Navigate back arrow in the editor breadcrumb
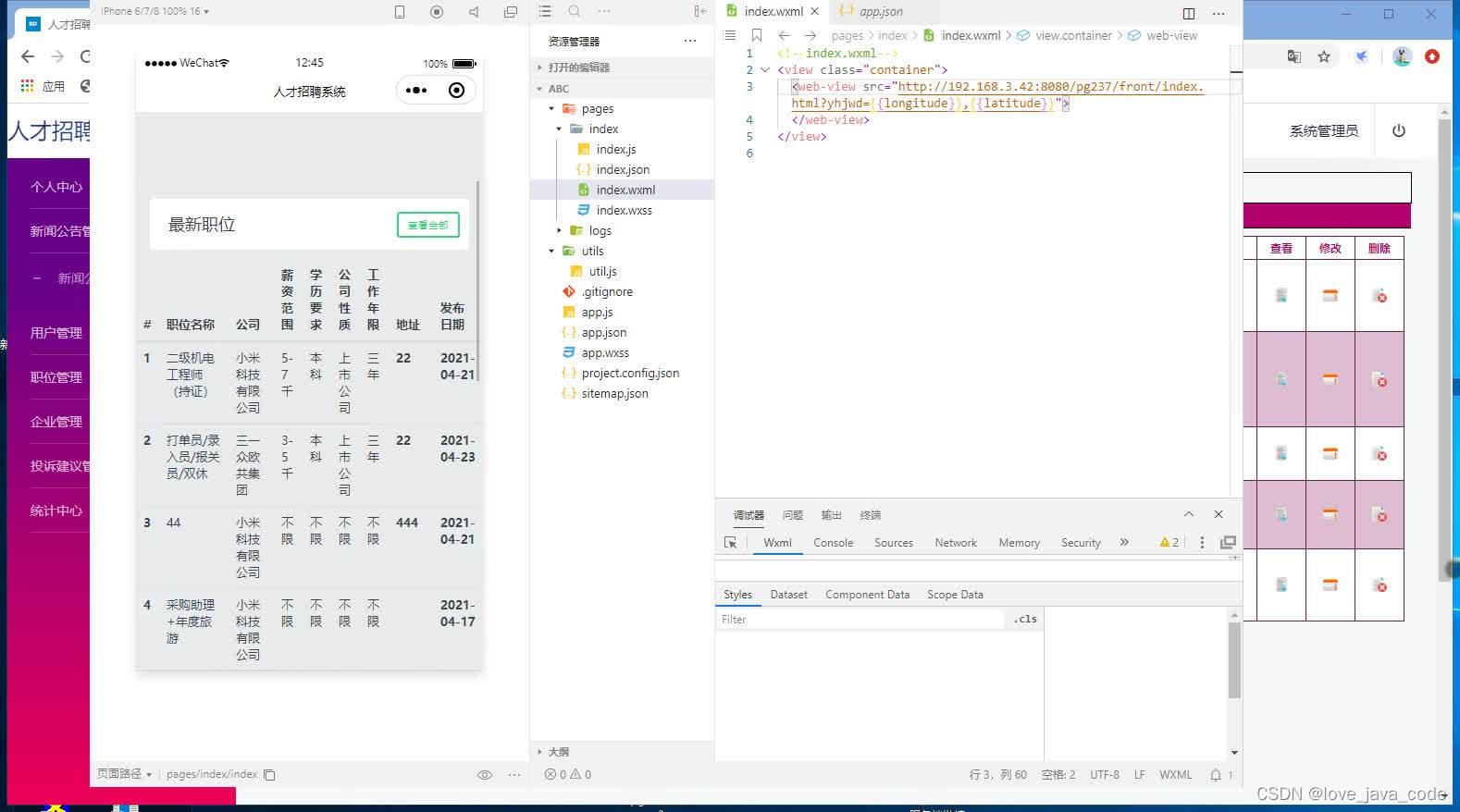The image size is (1460, 812). coord(785,35)
